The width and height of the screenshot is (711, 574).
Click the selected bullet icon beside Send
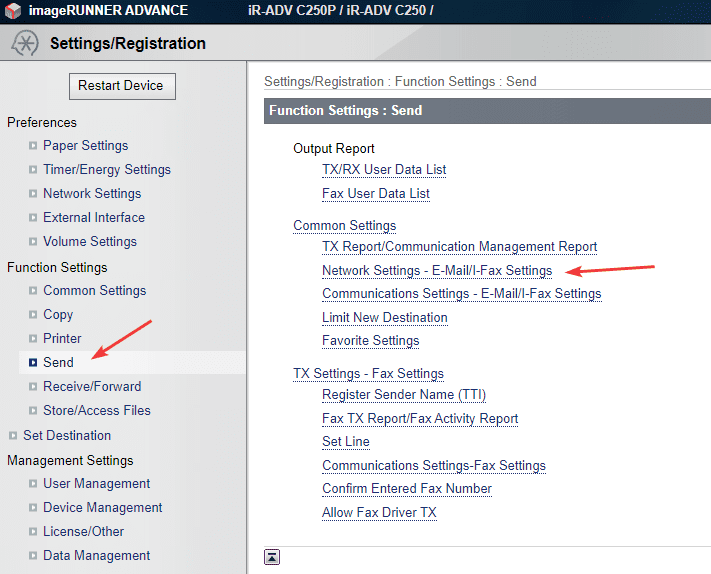pos(33,363)
